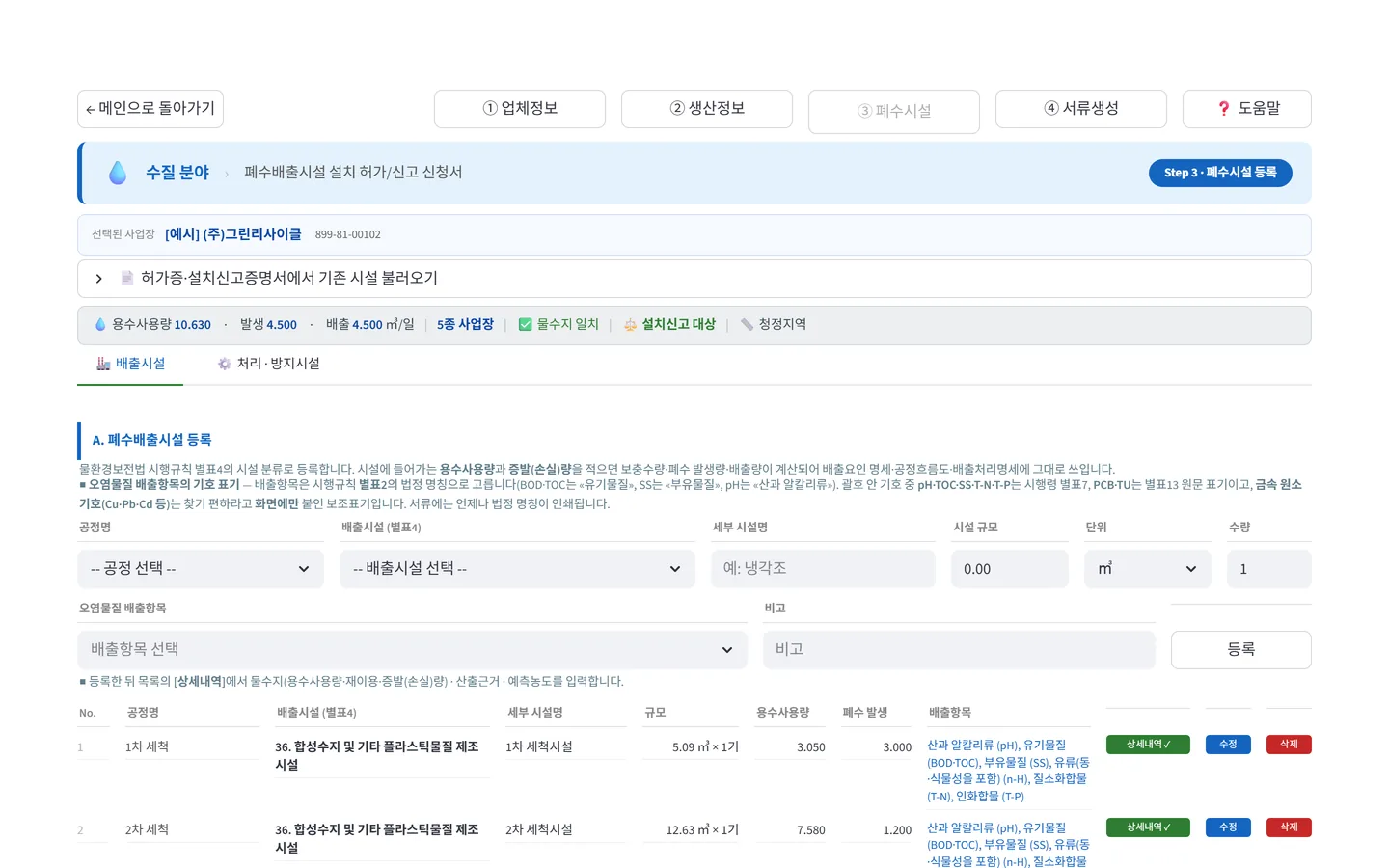Open the 공정 선택 dropdown
The image size is (1389, 868).
pyautogui.click(x=201, y=569)
